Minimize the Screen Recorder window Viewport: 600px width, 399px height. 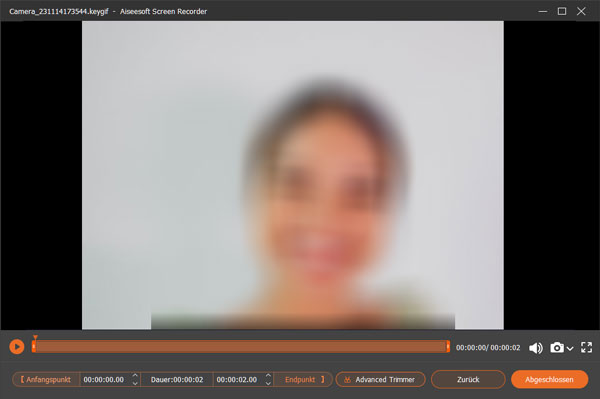point(543,11)
